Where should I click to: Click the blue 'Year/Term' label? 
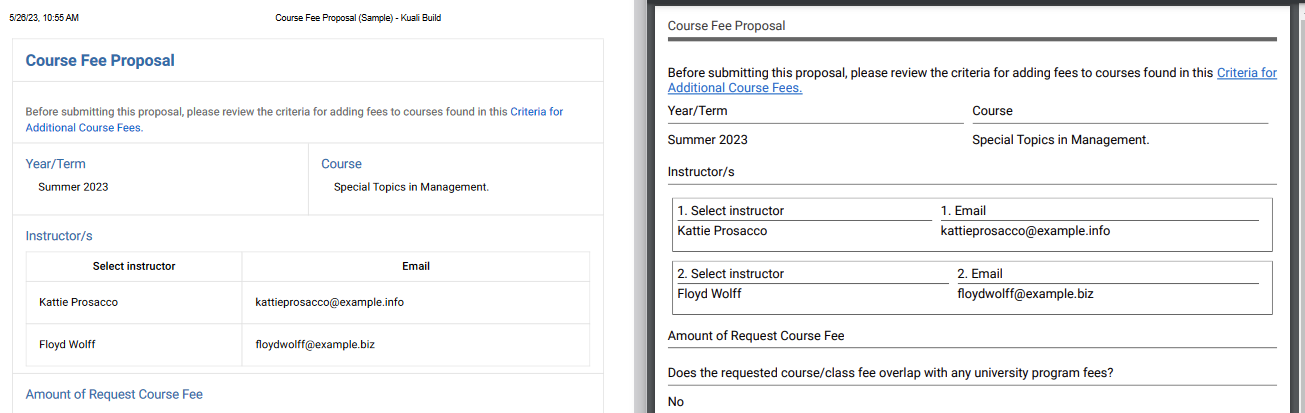(56, 164)
